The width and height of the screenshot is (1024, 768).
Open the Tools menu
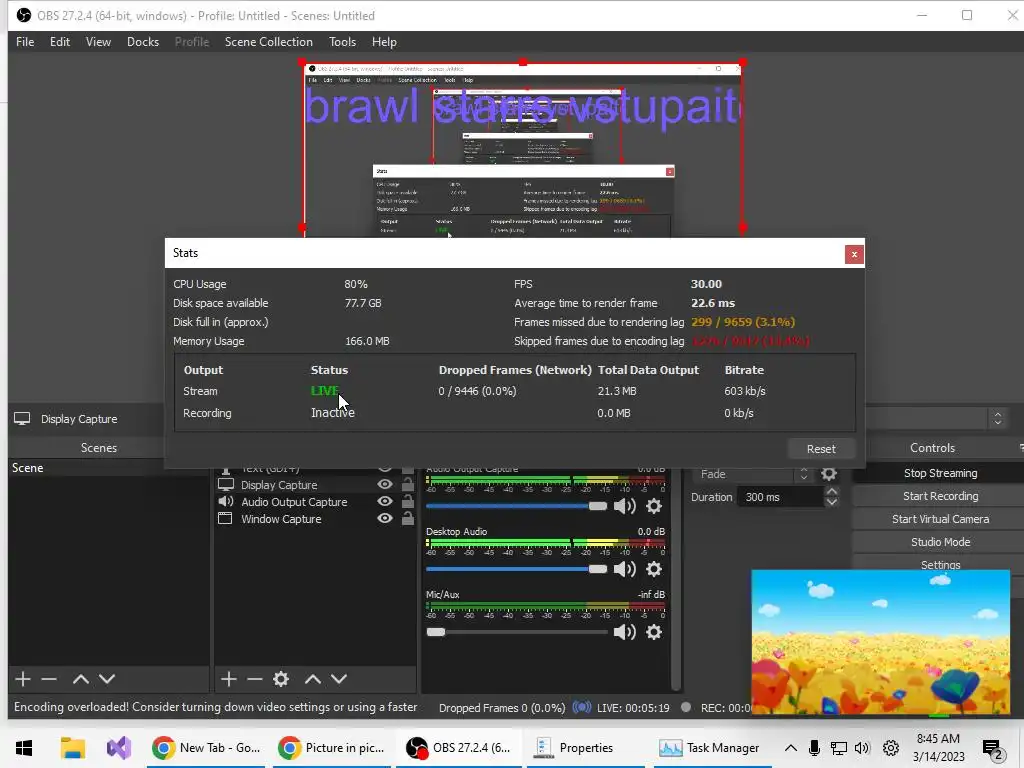[x=342, y=42]
